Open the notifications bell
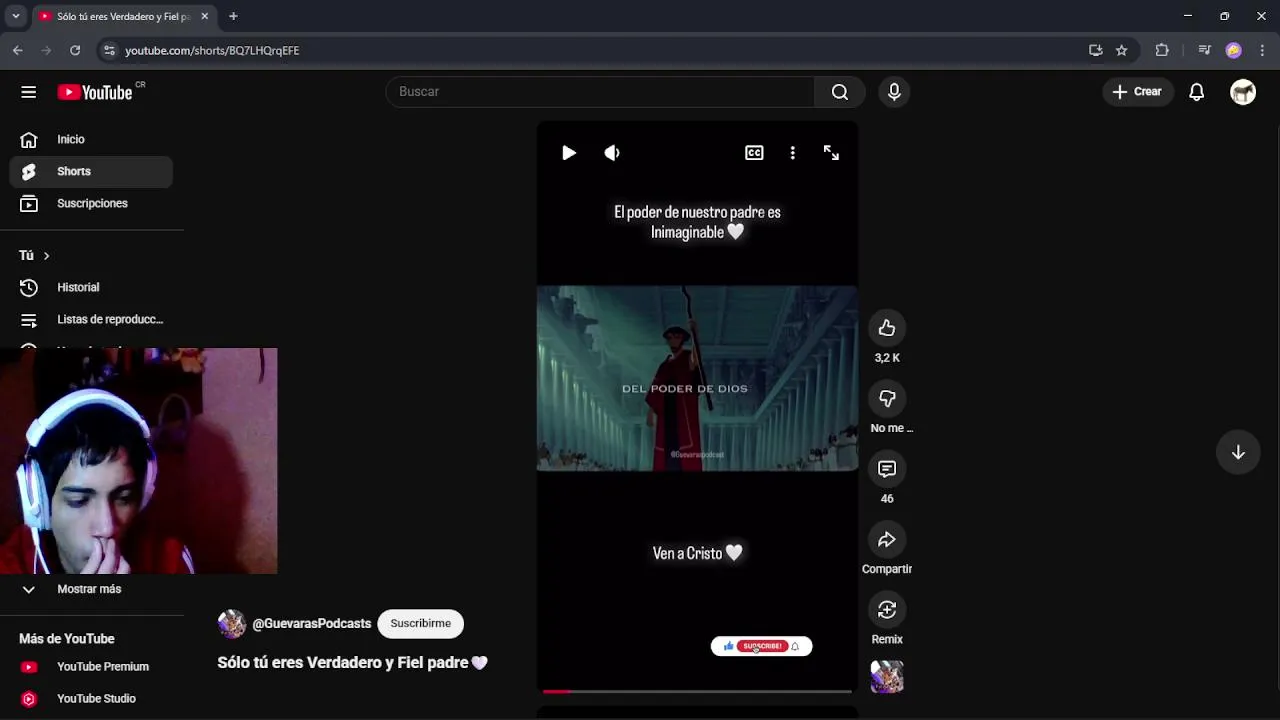 coord(1196,92)
